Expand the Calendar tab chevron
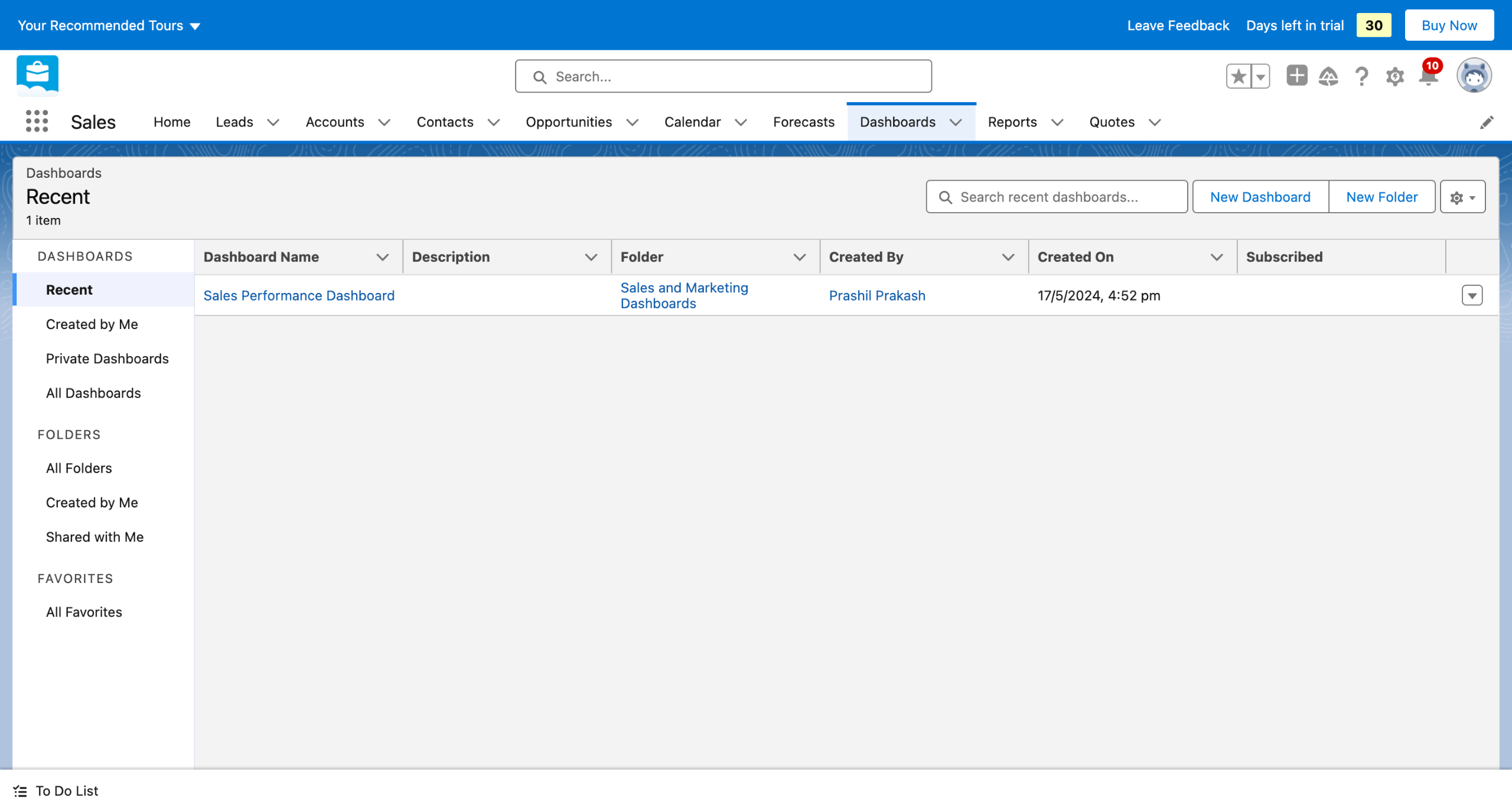 [x=741, y=122]
